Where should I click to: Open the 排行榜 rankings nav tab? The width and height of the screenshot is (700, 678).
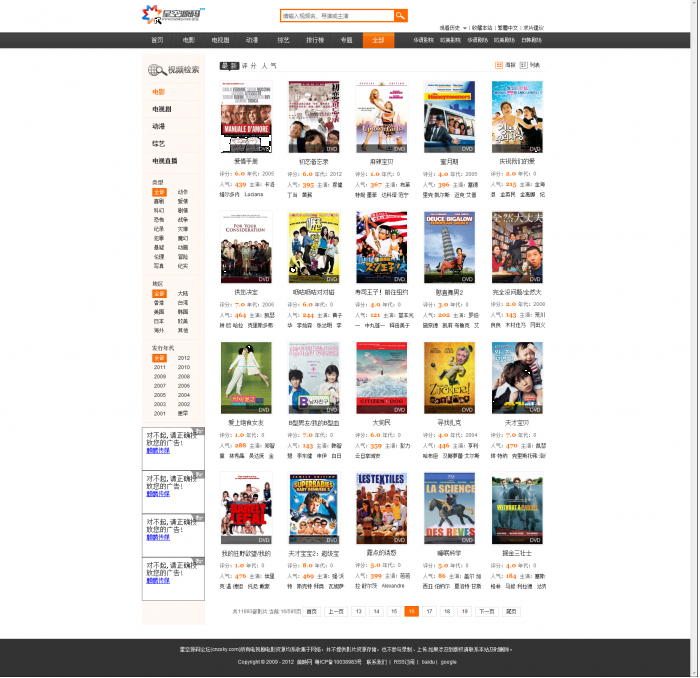(314, 40)
